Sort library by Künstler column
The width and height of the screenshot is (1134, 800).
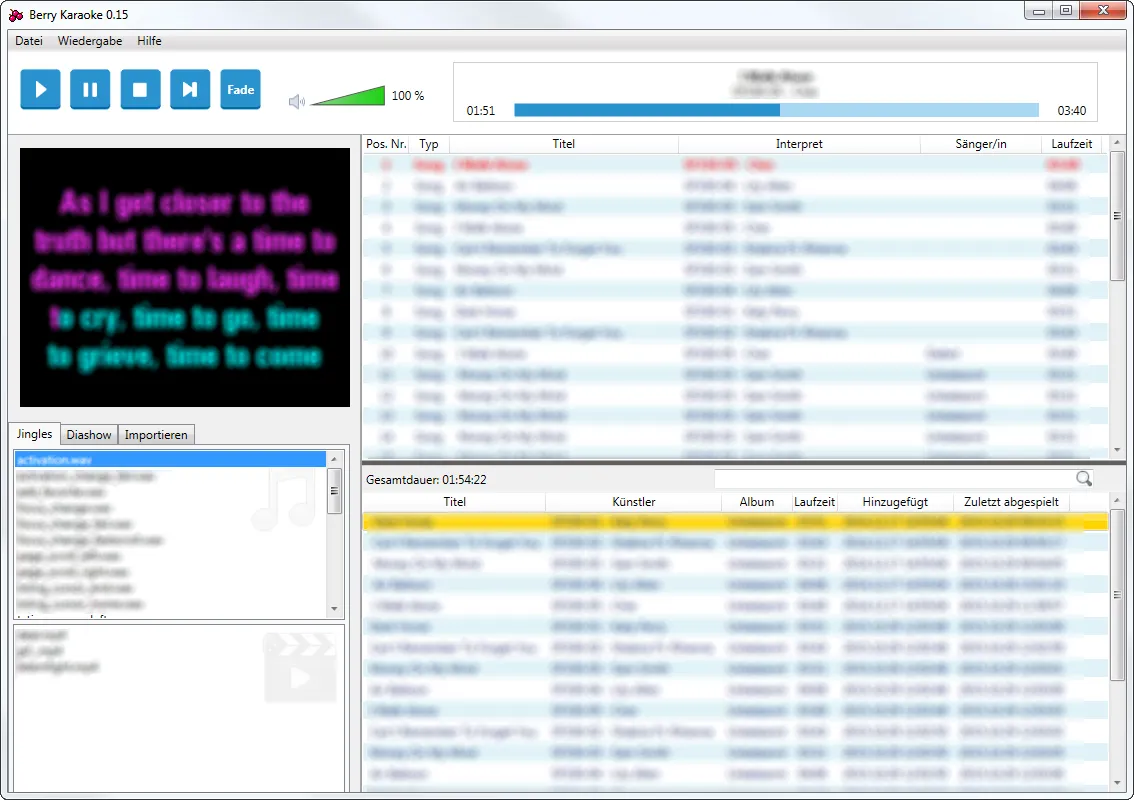[x=634, y=502]
